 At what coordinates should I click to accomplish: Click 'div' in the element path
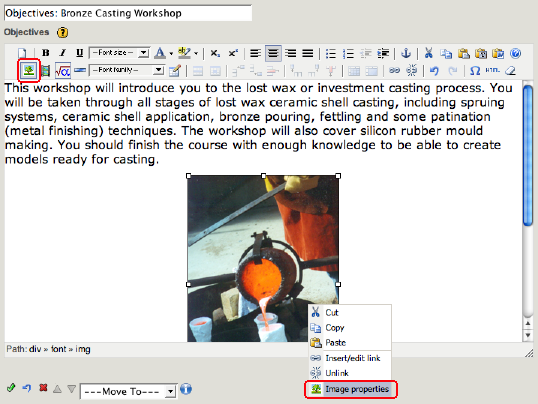[35, 349]
